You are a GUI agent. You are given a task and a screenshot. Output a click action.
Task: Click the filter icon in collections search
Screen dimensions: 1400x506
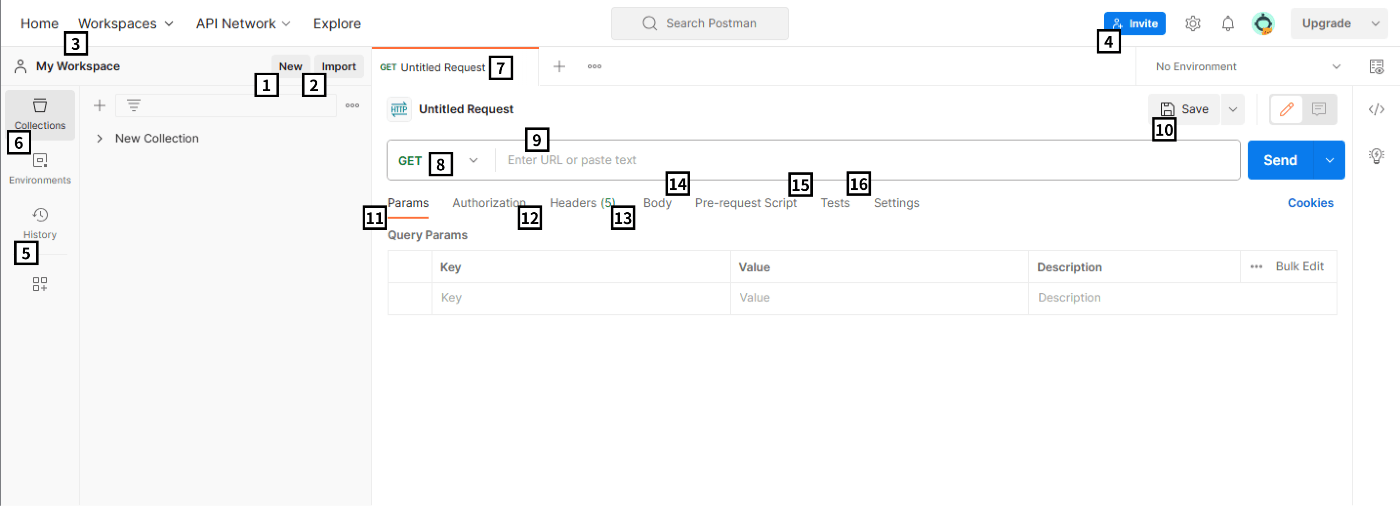click(134, 105)
